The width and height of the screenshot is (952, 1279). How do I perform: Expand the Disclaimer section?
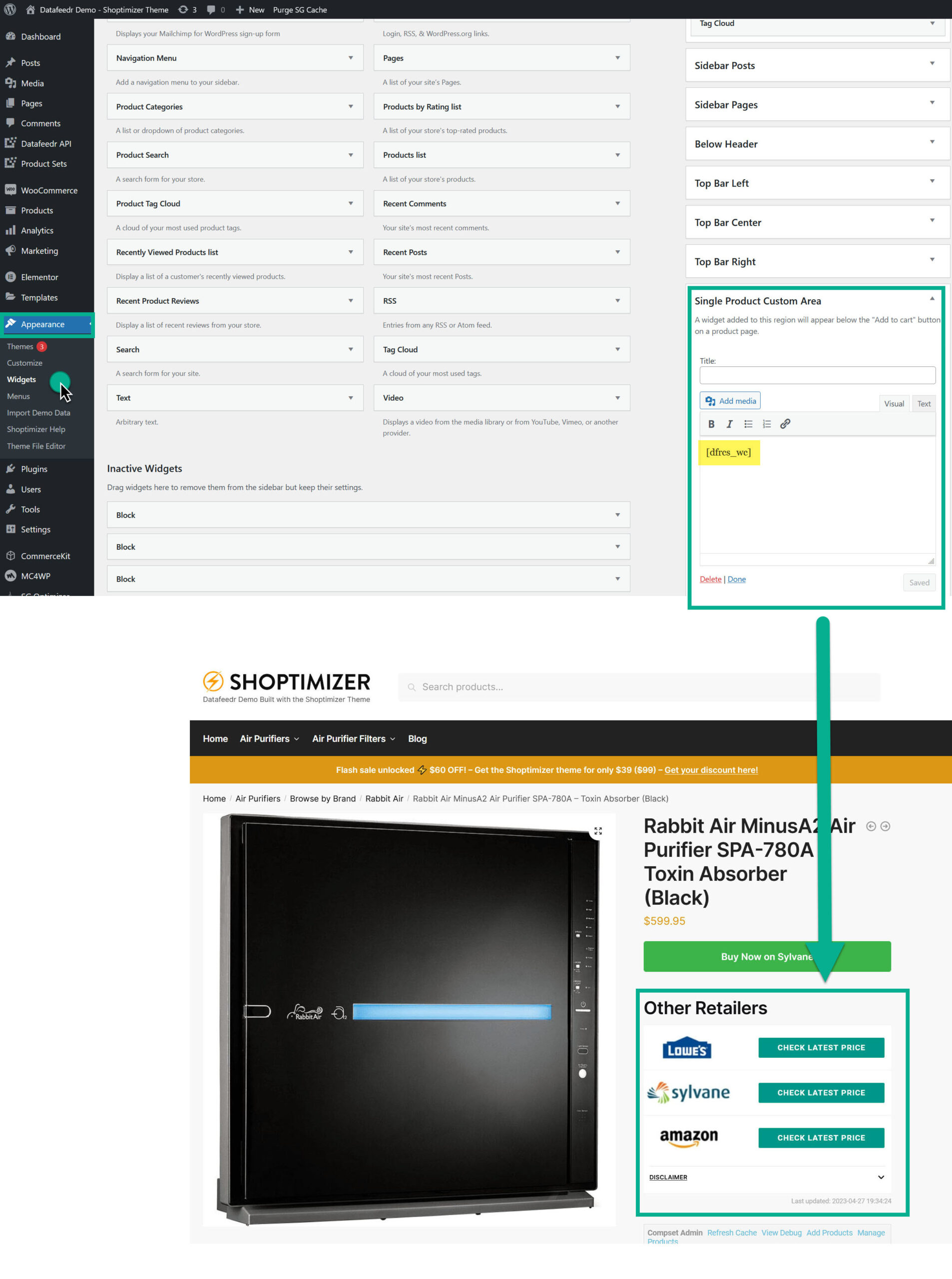(x=766, y=1177)
